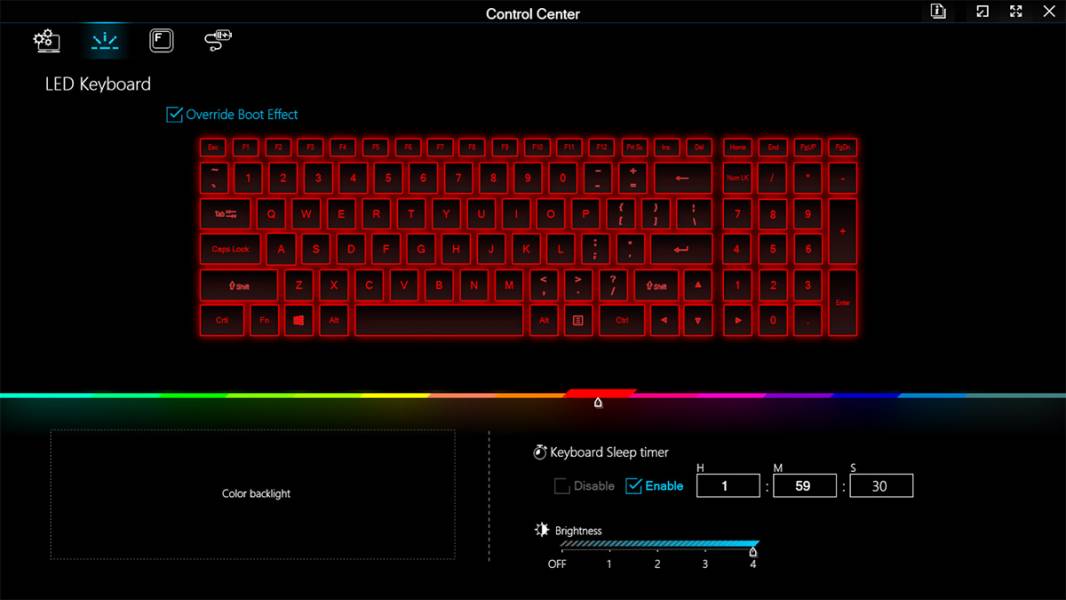Image resolution: width=1066 pixels, height=600 pixels.
Task: Uncheck the Enable sleep timer option
Action: (634, 486)
